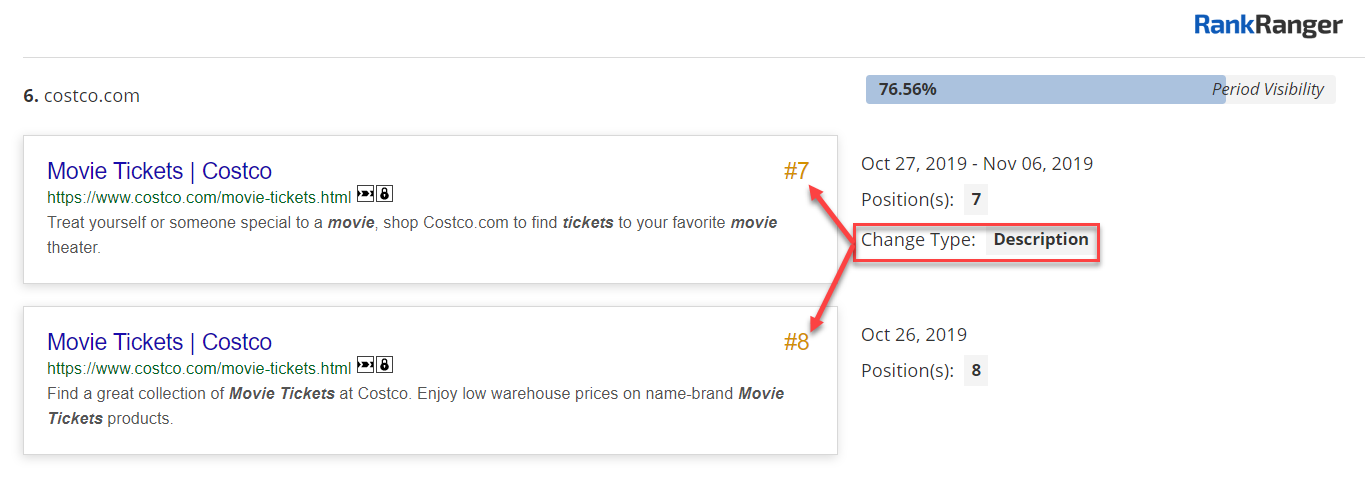Click the arrow icon beside the first Costco URL
Viewport: 1365px width, 485px height.
tap(365, 194)
